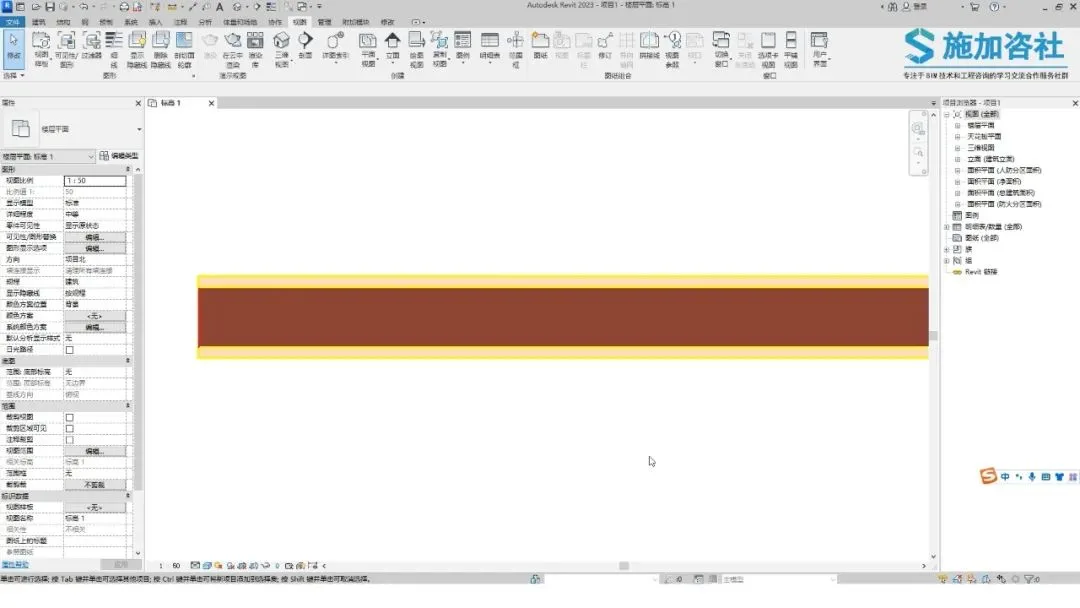Open the 过滤器 (Filters) tool

(92, 45)
